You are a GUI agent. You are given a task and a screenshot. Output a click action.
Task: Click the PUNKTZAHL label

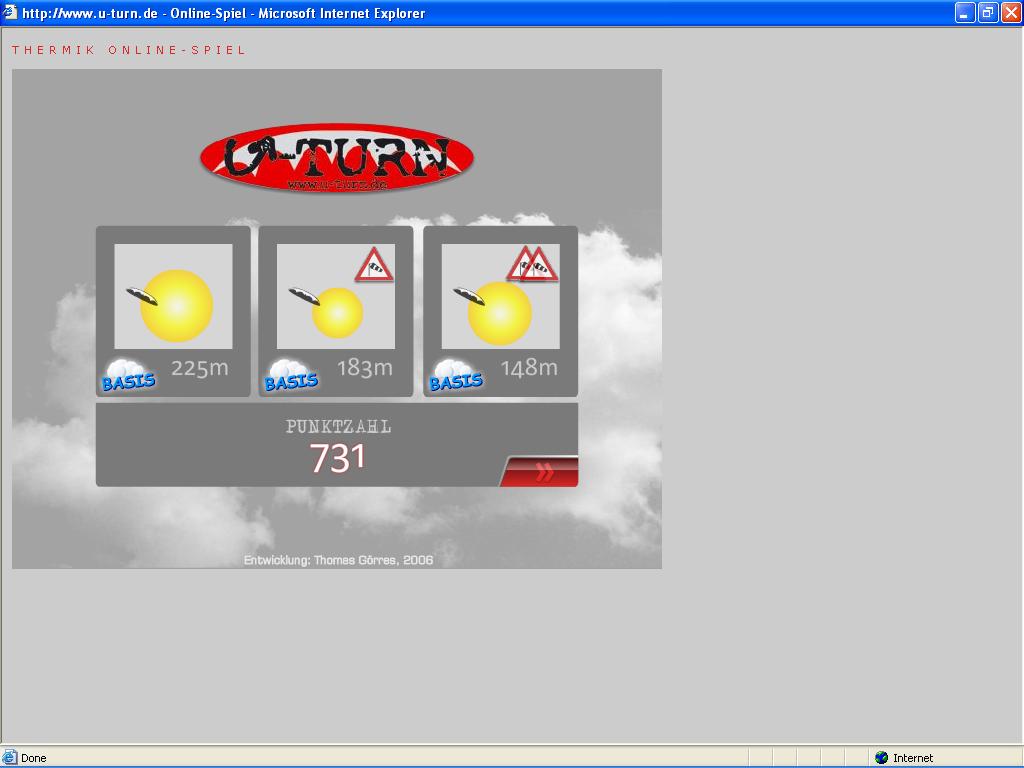(338, 426)
